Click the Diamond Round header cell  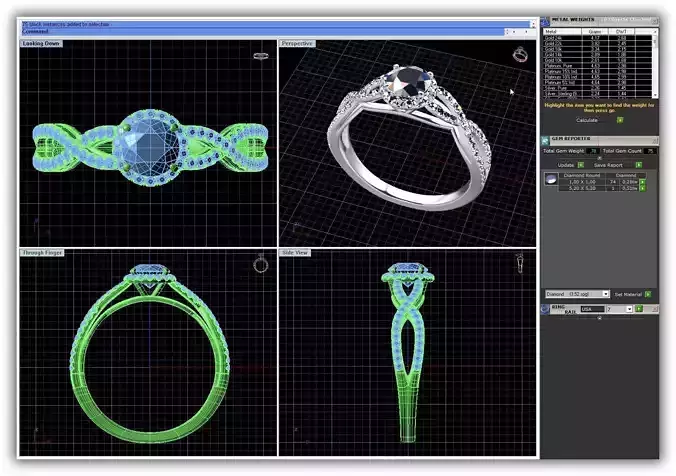click(582, 175)
